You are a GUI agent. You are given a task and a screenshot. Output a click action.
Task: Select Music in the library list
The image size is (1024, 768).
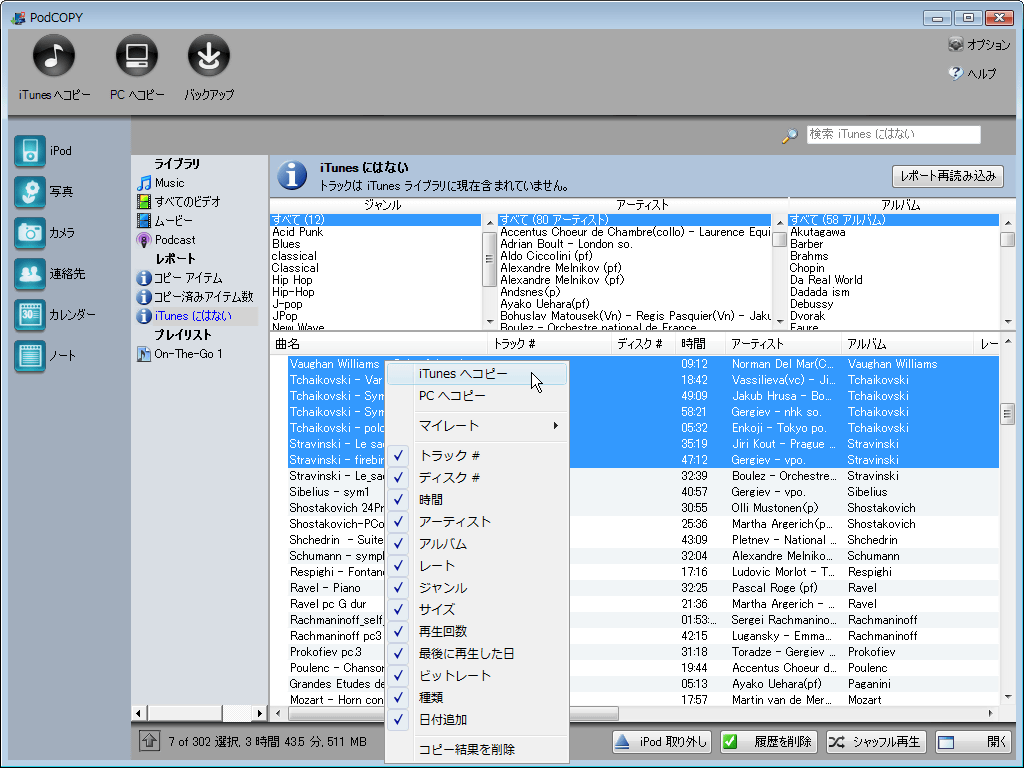pos(169,183)
